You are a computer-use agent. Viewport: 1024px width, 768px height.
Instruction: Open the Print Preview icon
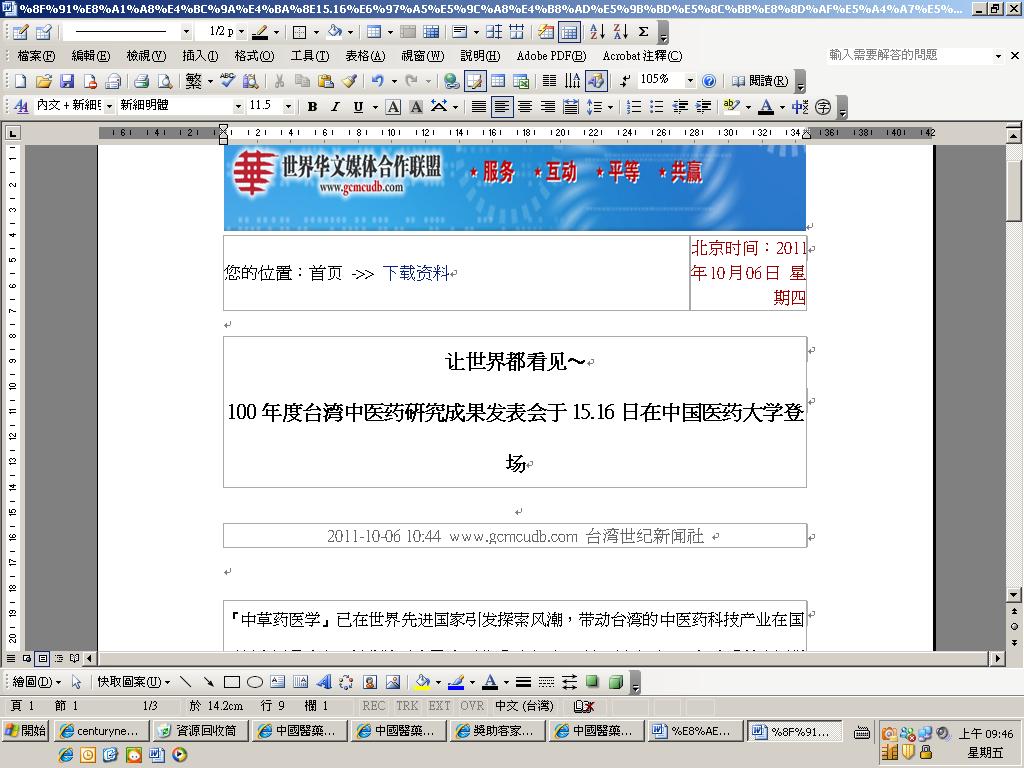pos(165,81)
